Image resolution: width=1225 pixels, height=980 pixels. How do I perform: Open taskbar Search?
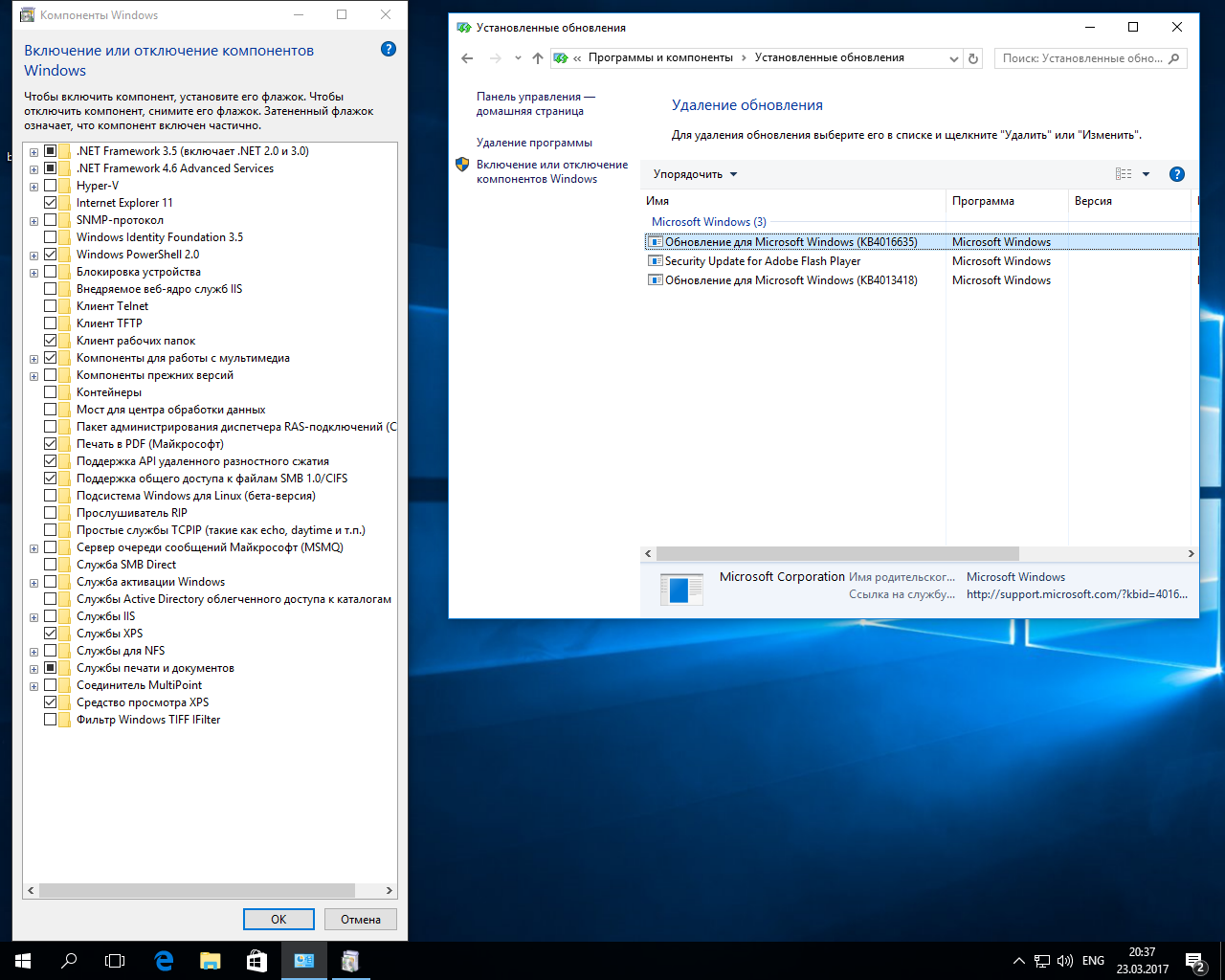[69, 961]
